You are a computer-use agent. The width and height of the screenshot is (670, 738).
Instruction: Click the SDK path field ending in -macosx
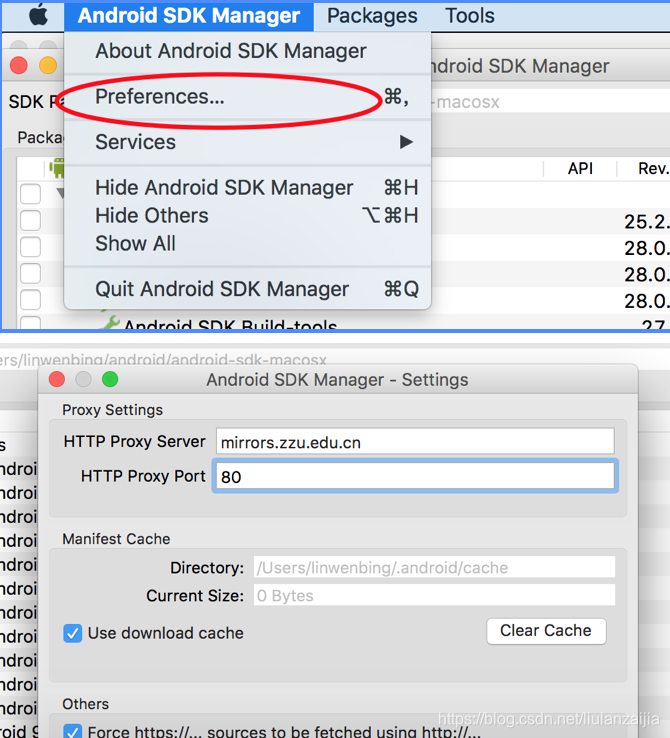tap(550, 102)
